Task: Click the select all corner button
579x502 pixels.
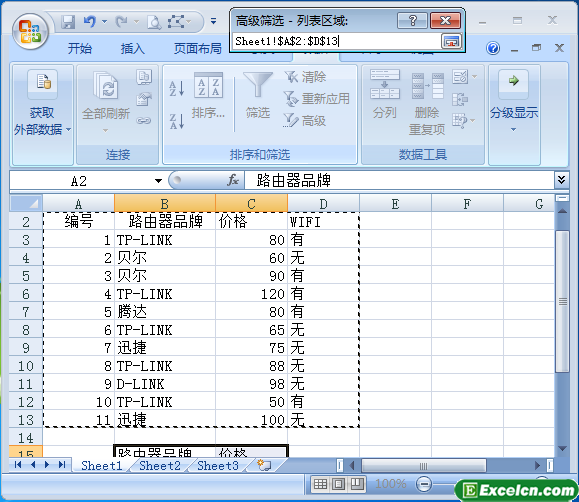Action: coord(26,204)
